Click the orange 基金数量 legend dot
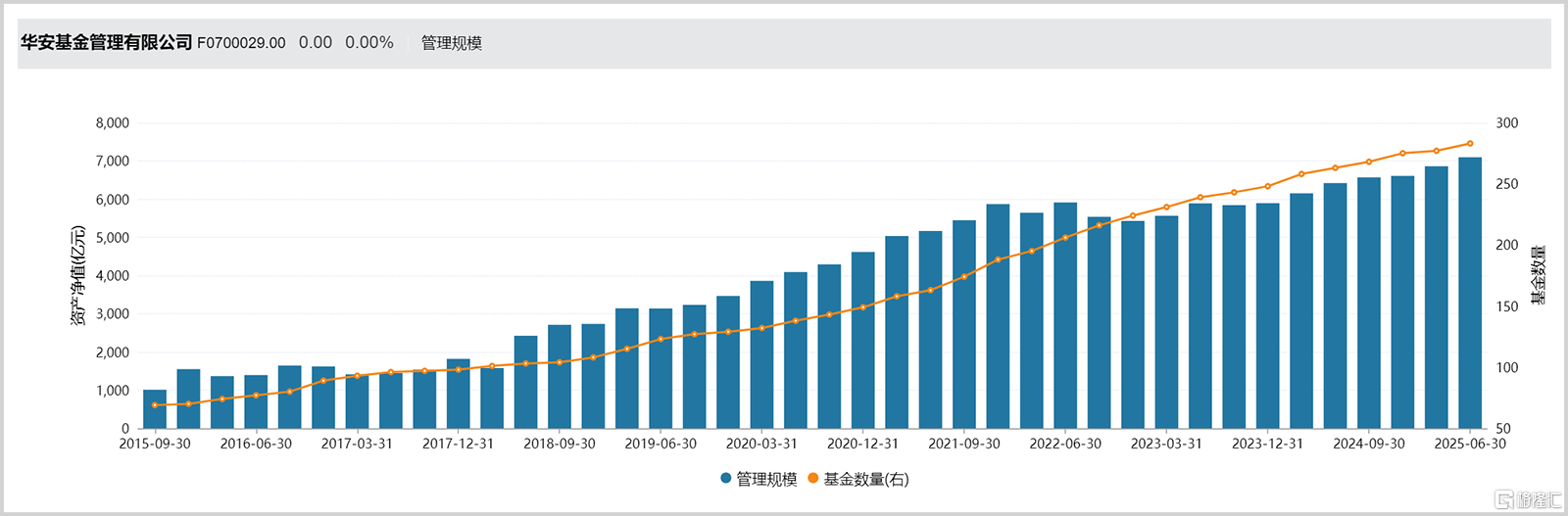 [813, 479]
